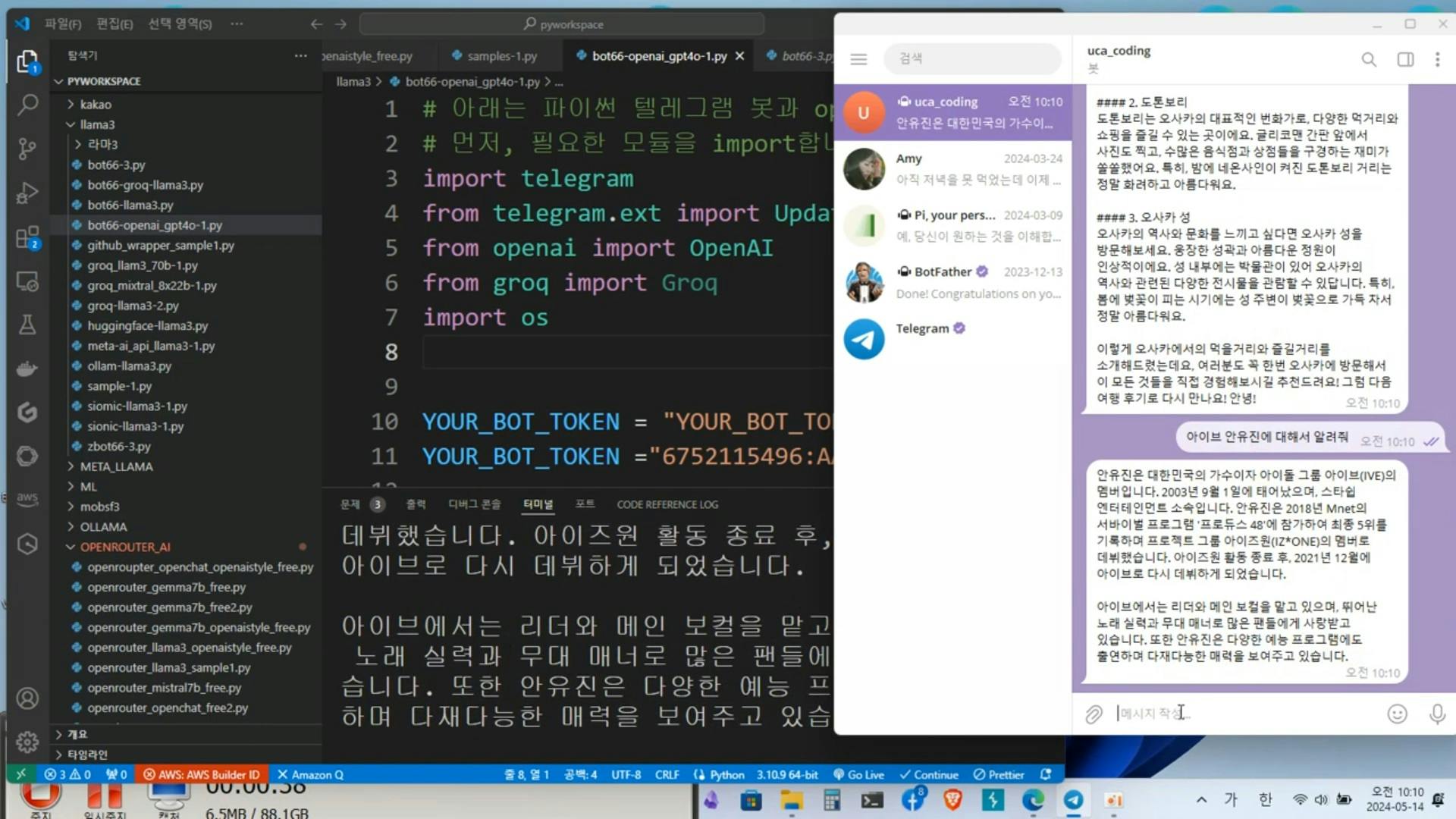This screenshot has width=1456, height=819.
Task: Open Telegram from Windows taskbar
Action: point(1073,799)
